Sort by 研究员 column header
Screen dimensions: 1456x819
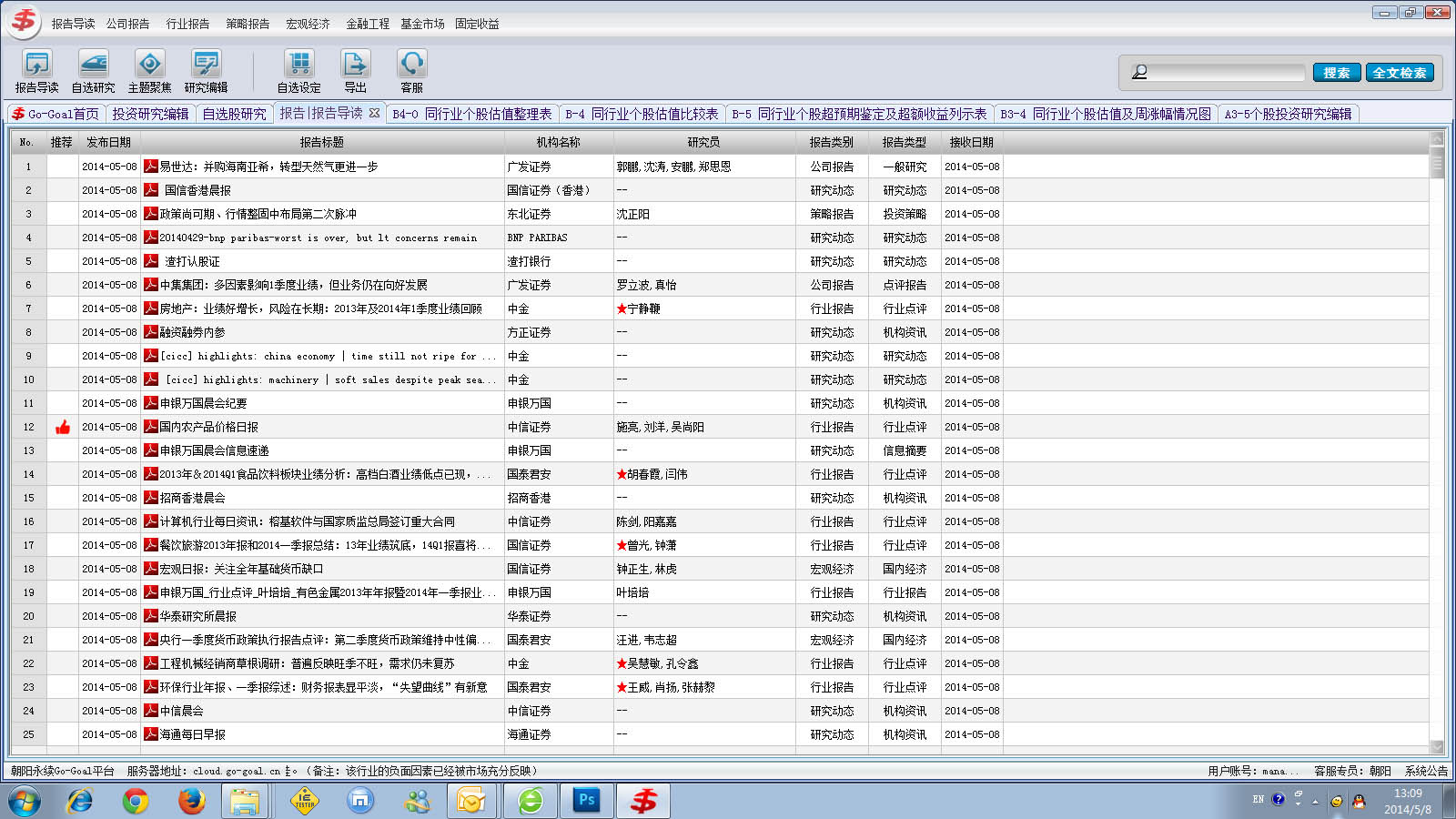pos(703,142)
